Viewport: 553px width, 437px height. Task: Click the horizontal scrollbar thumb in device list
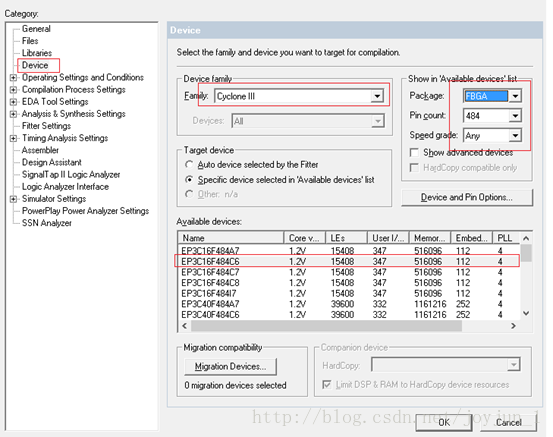click(327, 326)
